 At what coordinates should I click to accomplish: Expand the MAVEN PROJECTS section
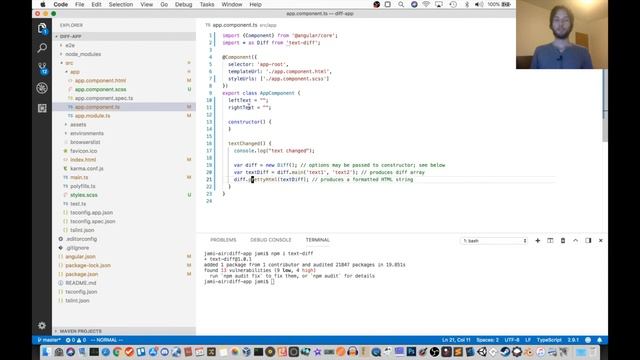pos(124,331)
